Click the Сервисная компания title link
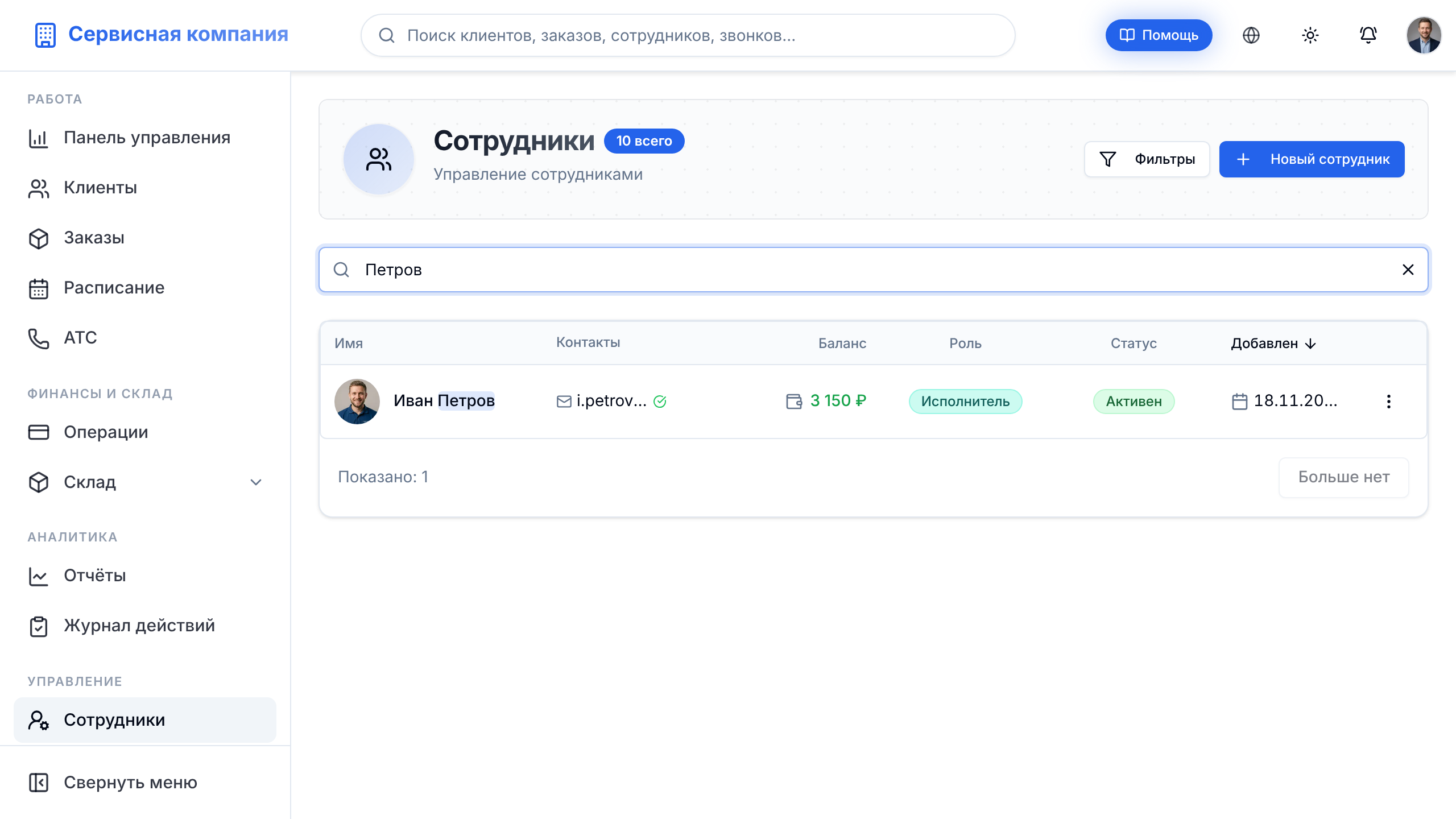Viewport: 1456px width, 819px height. click(178, 34)
